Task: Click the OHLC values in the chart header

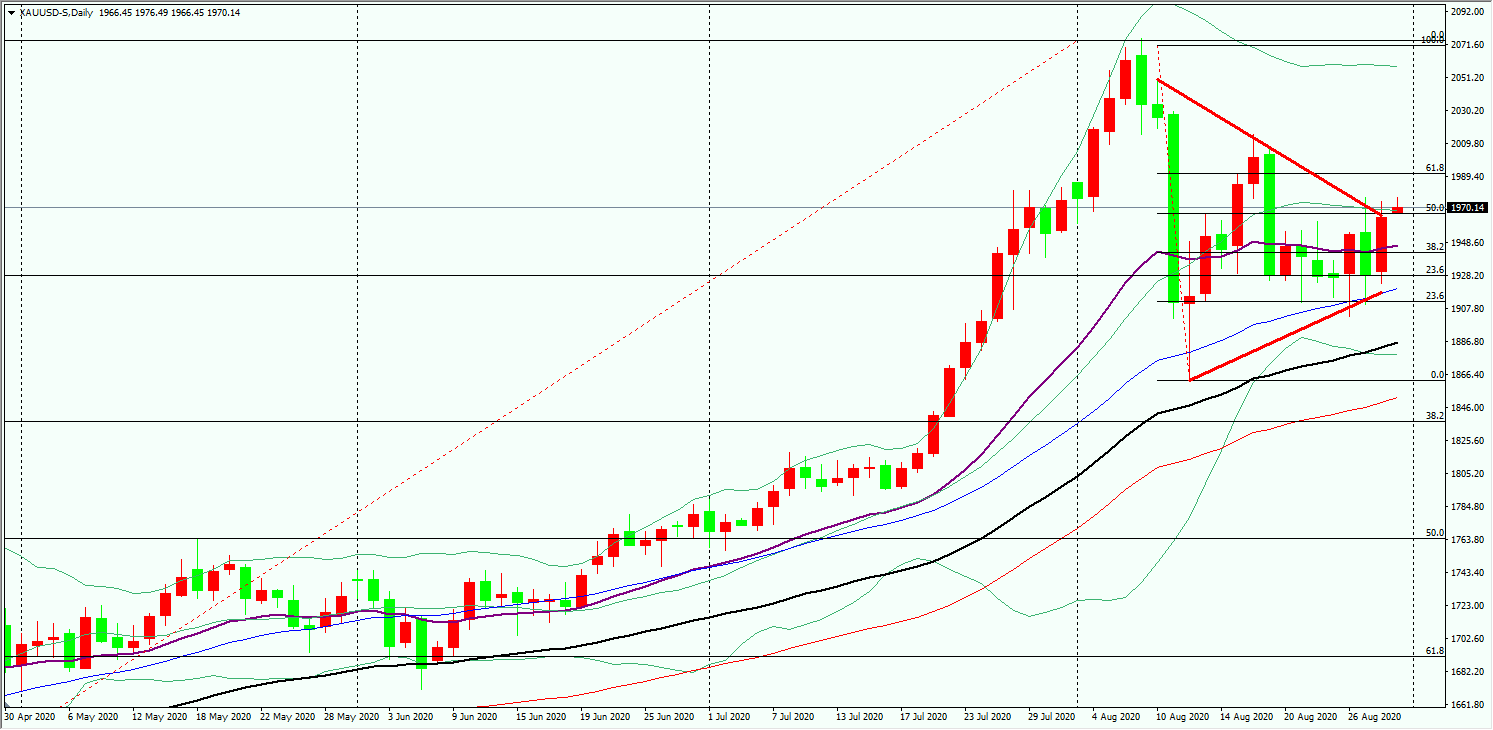Action: click(170, 12)
